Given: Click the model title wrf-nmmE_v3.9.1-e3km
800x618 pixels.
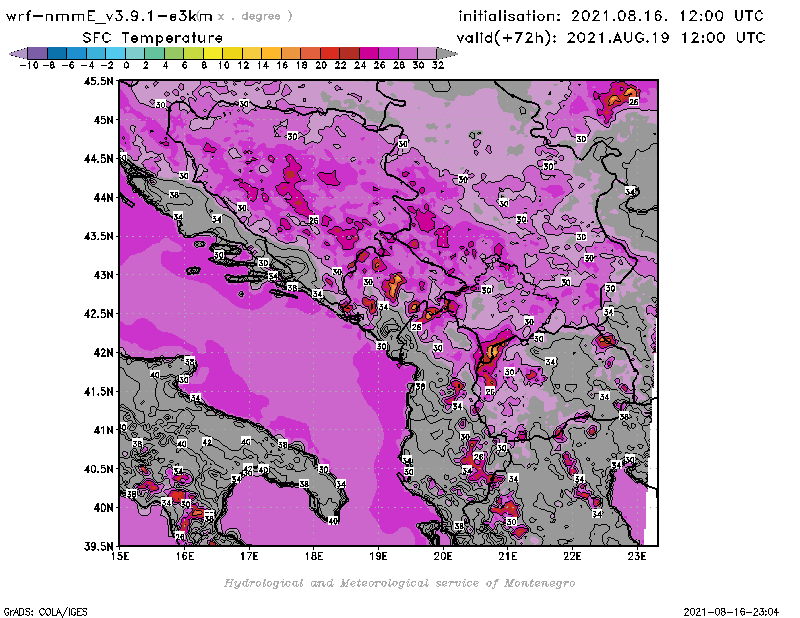Looking at the screenshot, I should [109, 16].
